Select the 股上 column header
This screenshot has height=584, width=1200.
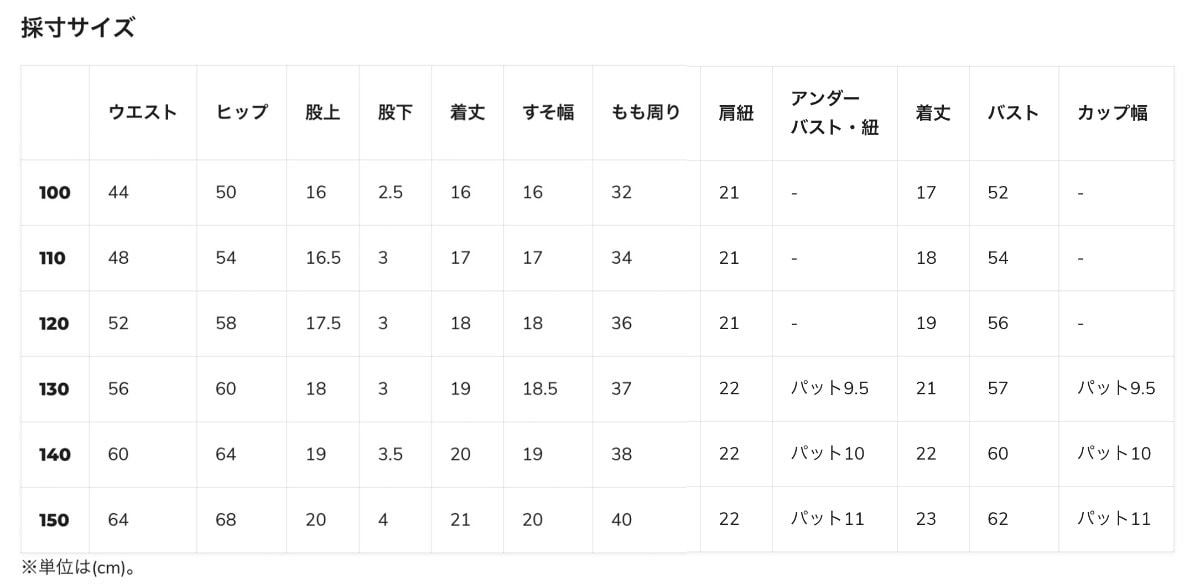(x=322, y=113)
